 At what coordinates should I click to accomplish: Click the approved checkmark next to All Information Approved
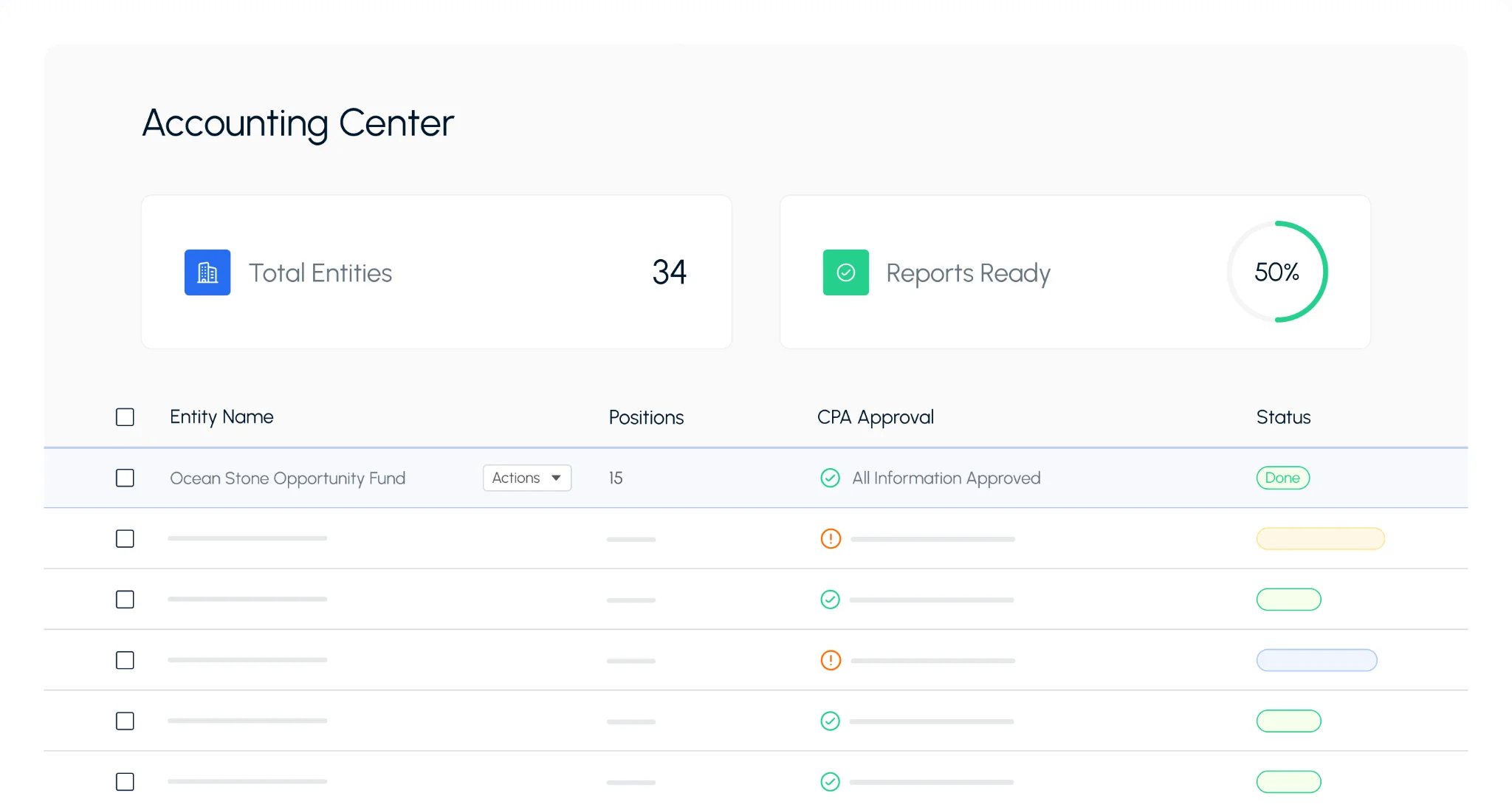(830, 478)
